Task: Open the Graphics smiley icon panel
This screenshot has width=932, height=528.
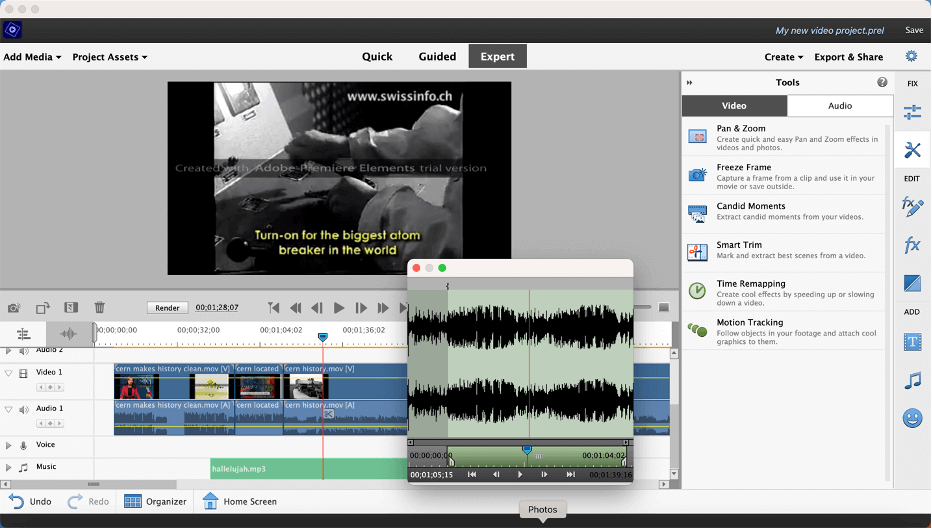Action: [911, 418]
